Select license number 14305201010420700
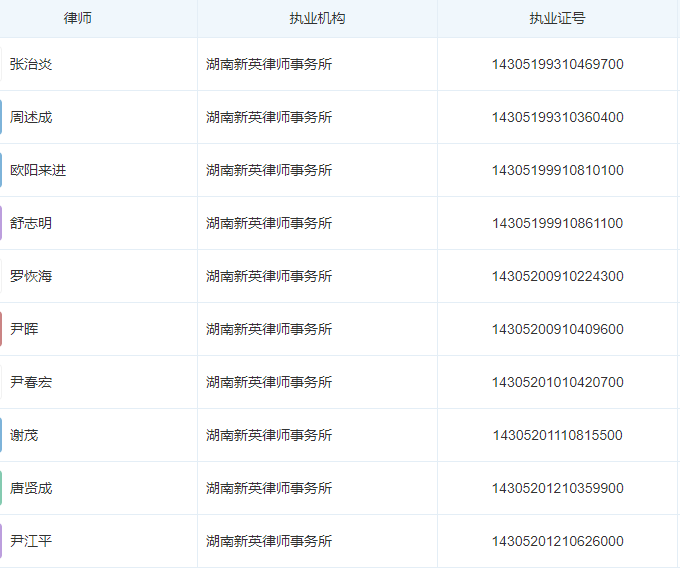 click(557, 382)
